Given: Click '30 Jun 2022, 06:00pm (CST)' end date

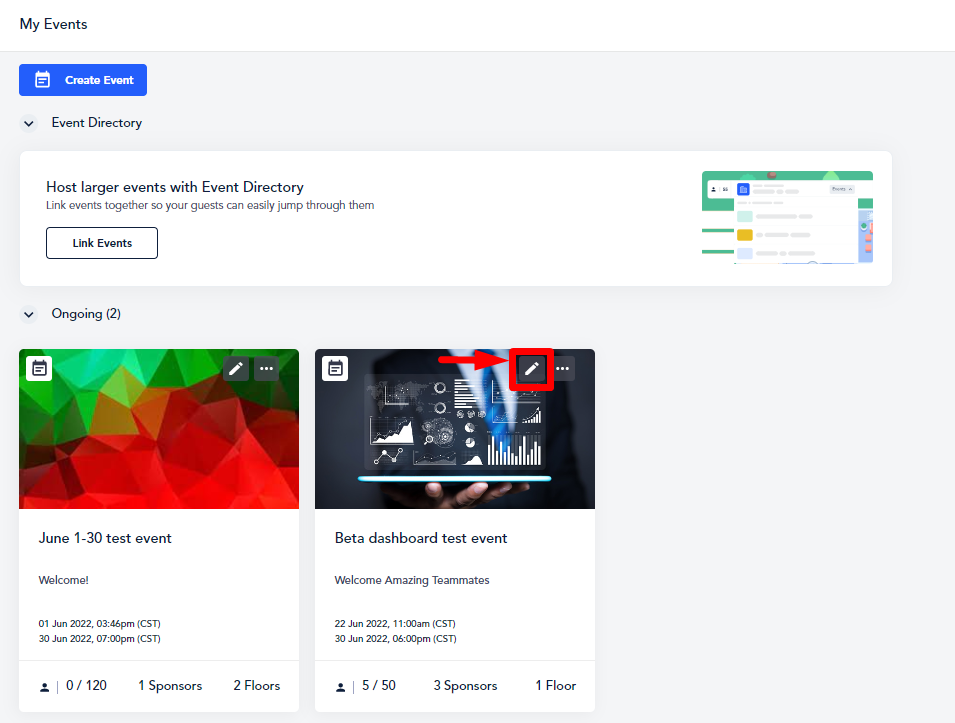Looking at the screenshot, I should (395, 639).
